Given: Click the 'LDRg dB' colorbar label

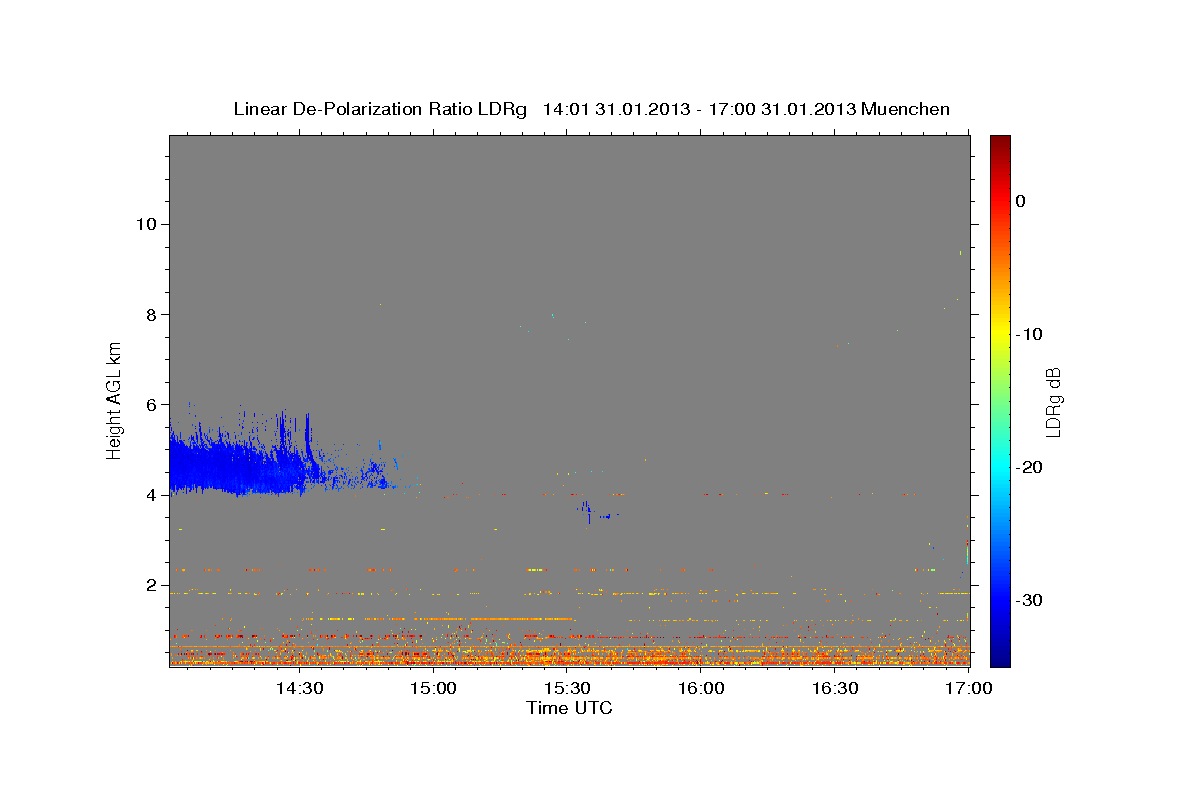Looking at the screenshot, I should (1052, 401).
